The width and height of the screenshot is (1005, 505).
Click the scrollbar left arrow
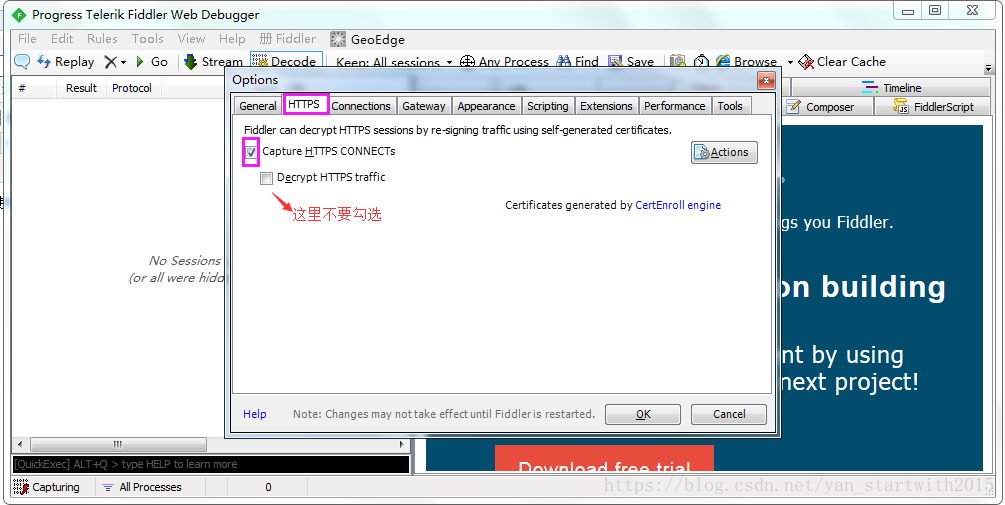(20, 444)
